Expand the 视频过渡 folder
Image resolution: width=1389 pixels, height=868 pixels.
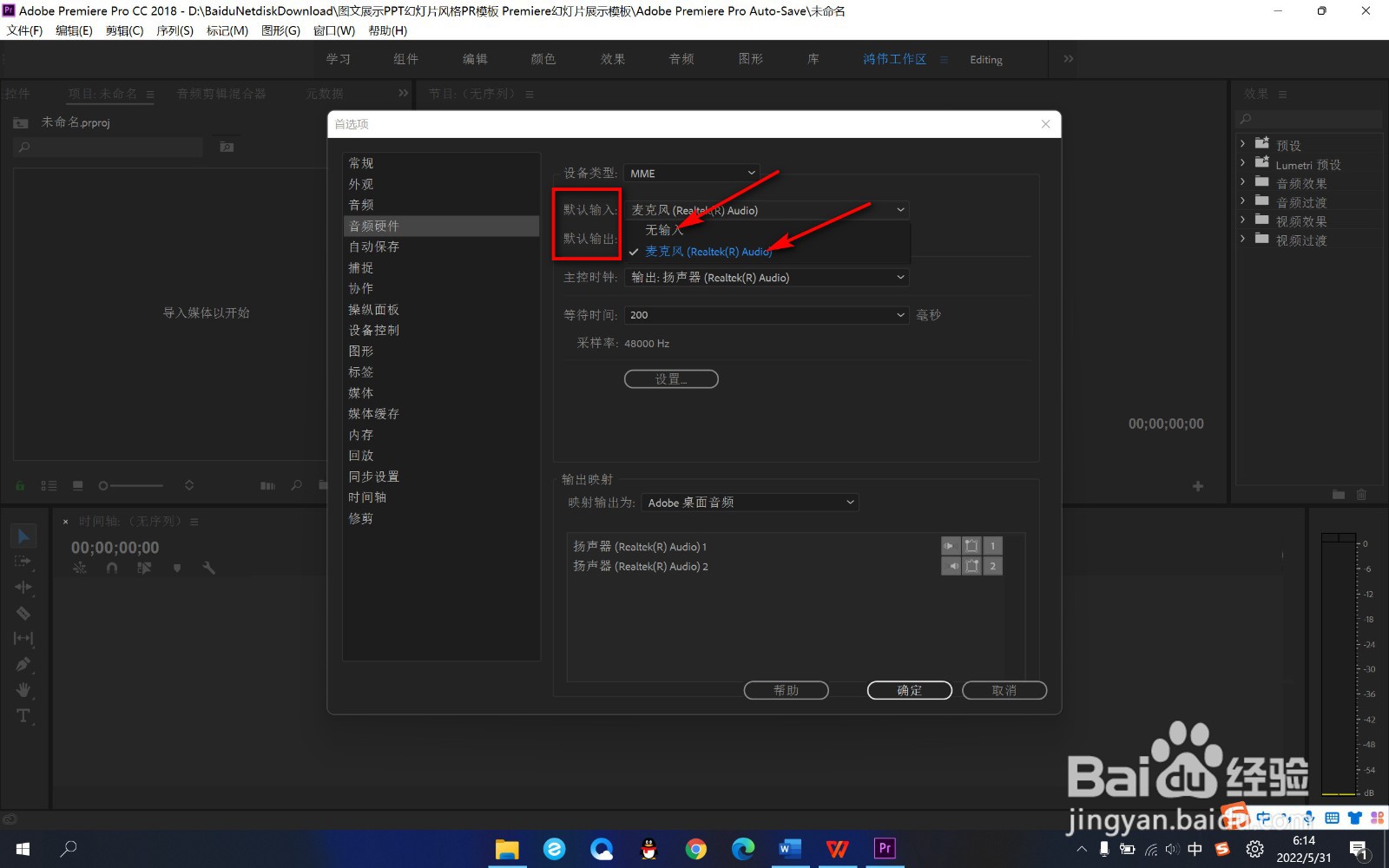1243,240
